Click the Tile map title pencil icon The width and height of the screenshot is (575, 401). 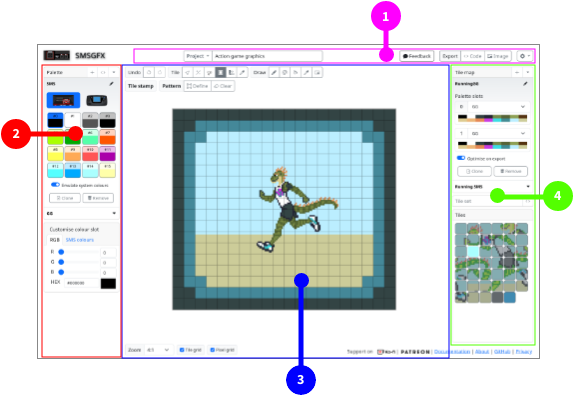click(525, 84)
